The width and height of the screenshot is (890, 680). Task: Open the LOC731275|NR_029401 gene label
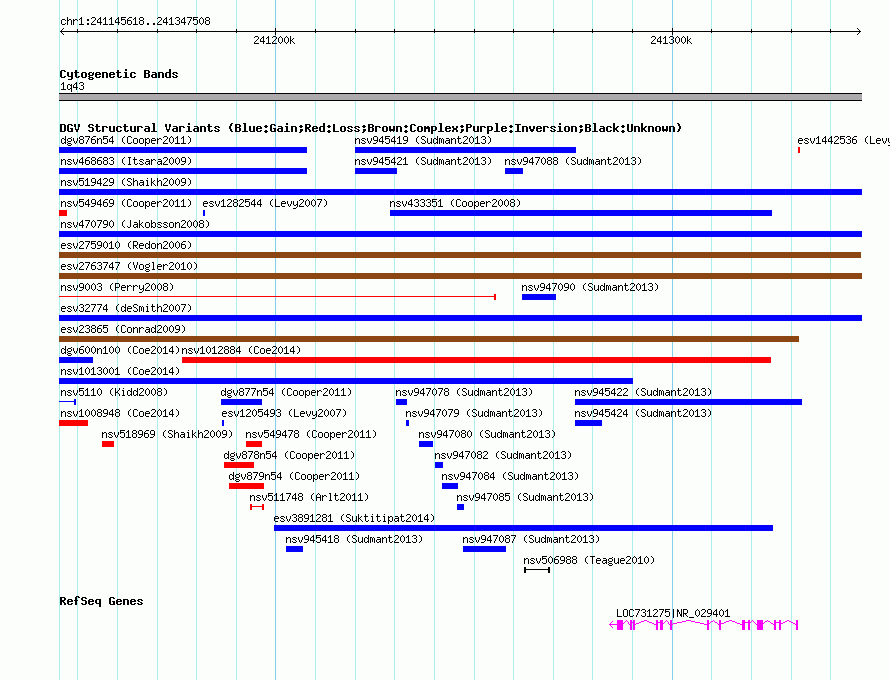(673, 613)
